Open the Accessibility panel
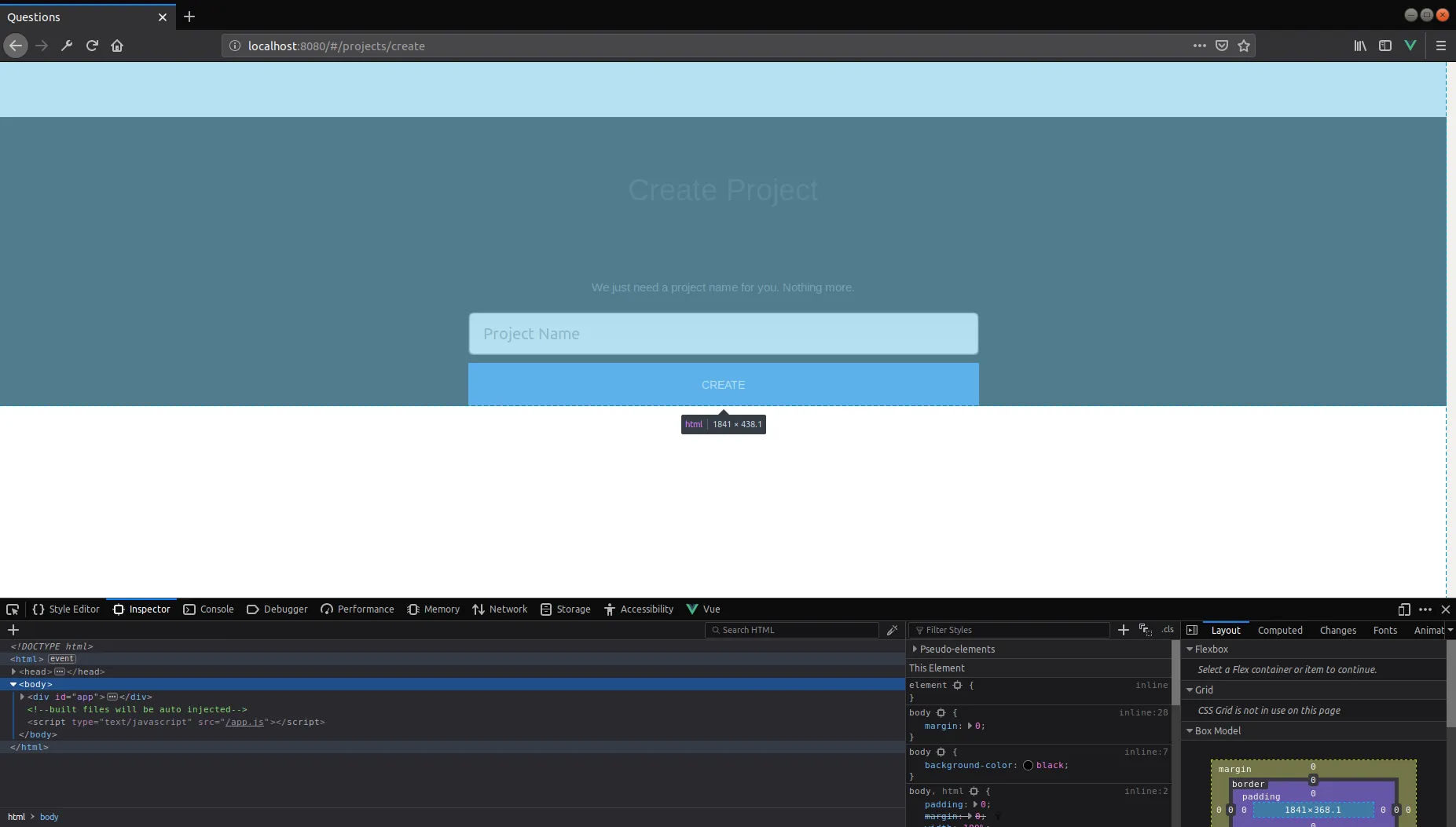Screen dimensions: 1456x827 click(x=639, y=609)
